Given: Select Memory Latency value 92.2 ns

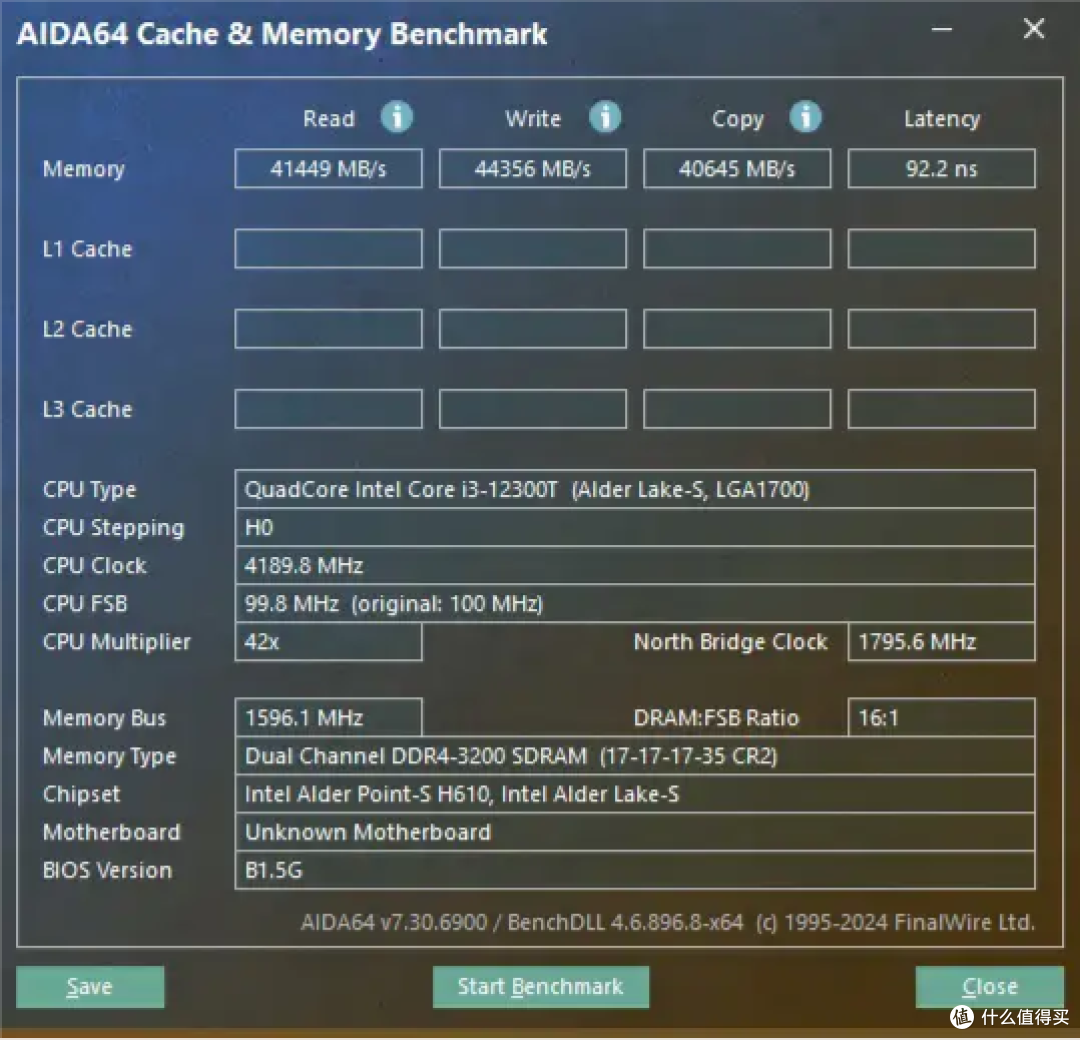Looking at the screenshot, I should 942,169.
